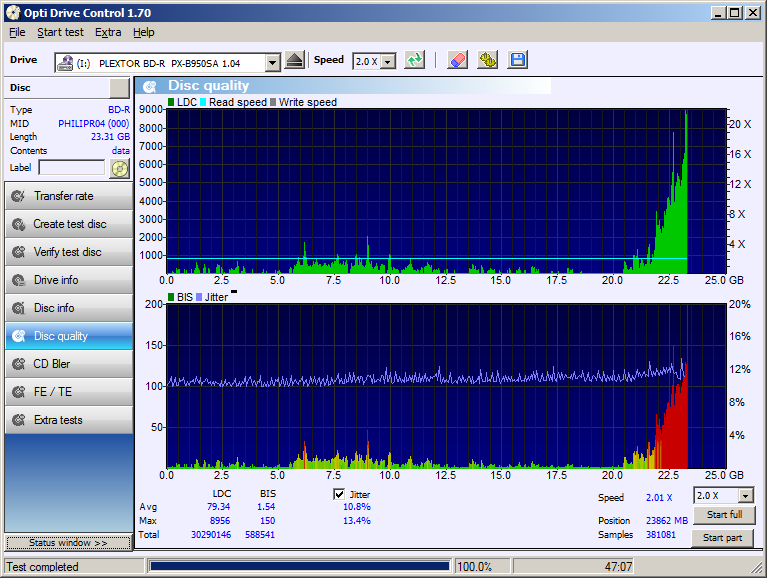The height and width of the screenshot is (578, 767).
Task: Select the Extra tests tab
Action: point(68,420)
